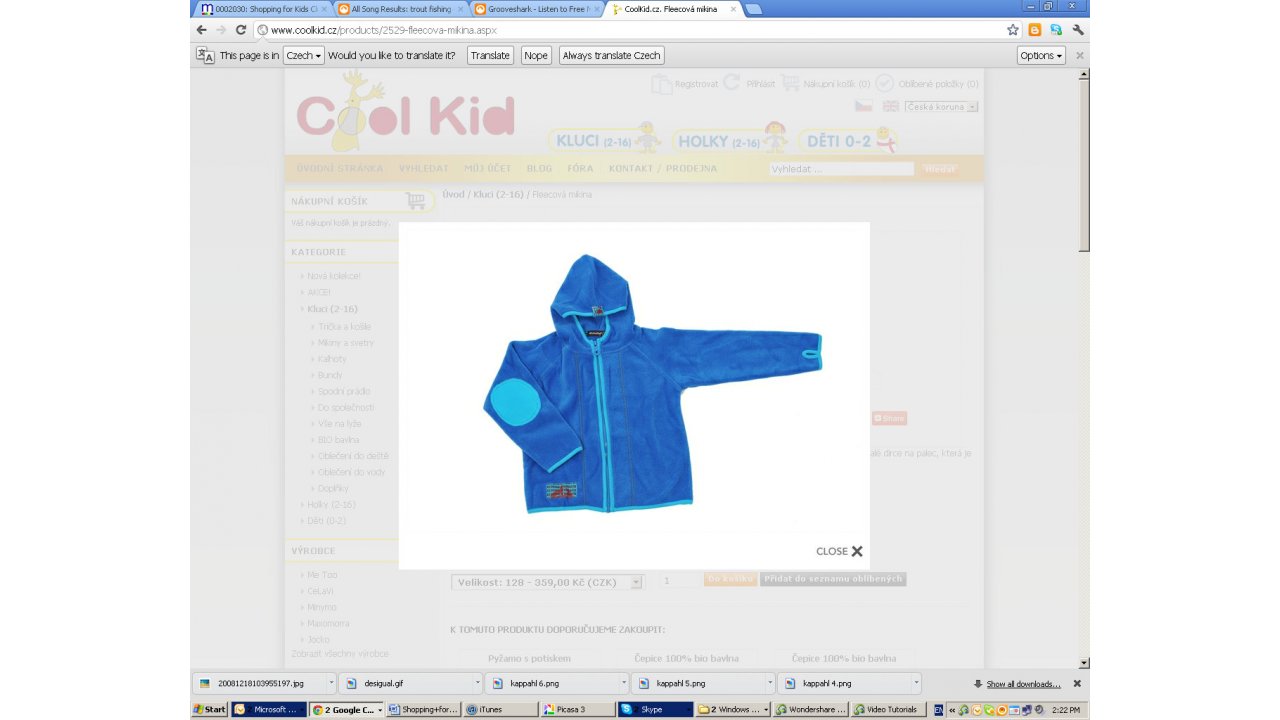1280x720 pixels.
Task: Click the browser back arrow
Action: tap(202, 30)
